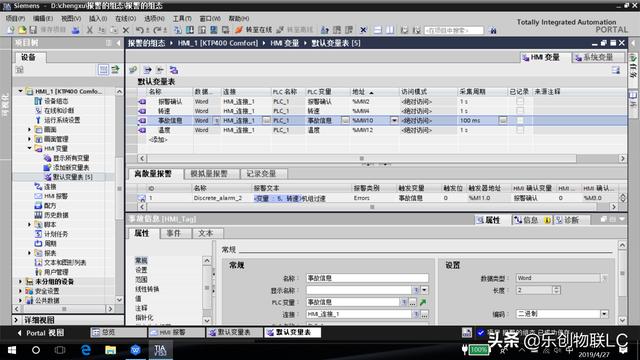Image resolution: width=640 pixels, height=360 pixels.
Task: Click the synchronize tags icon in the table toolbar
Action: click(173, 70)
